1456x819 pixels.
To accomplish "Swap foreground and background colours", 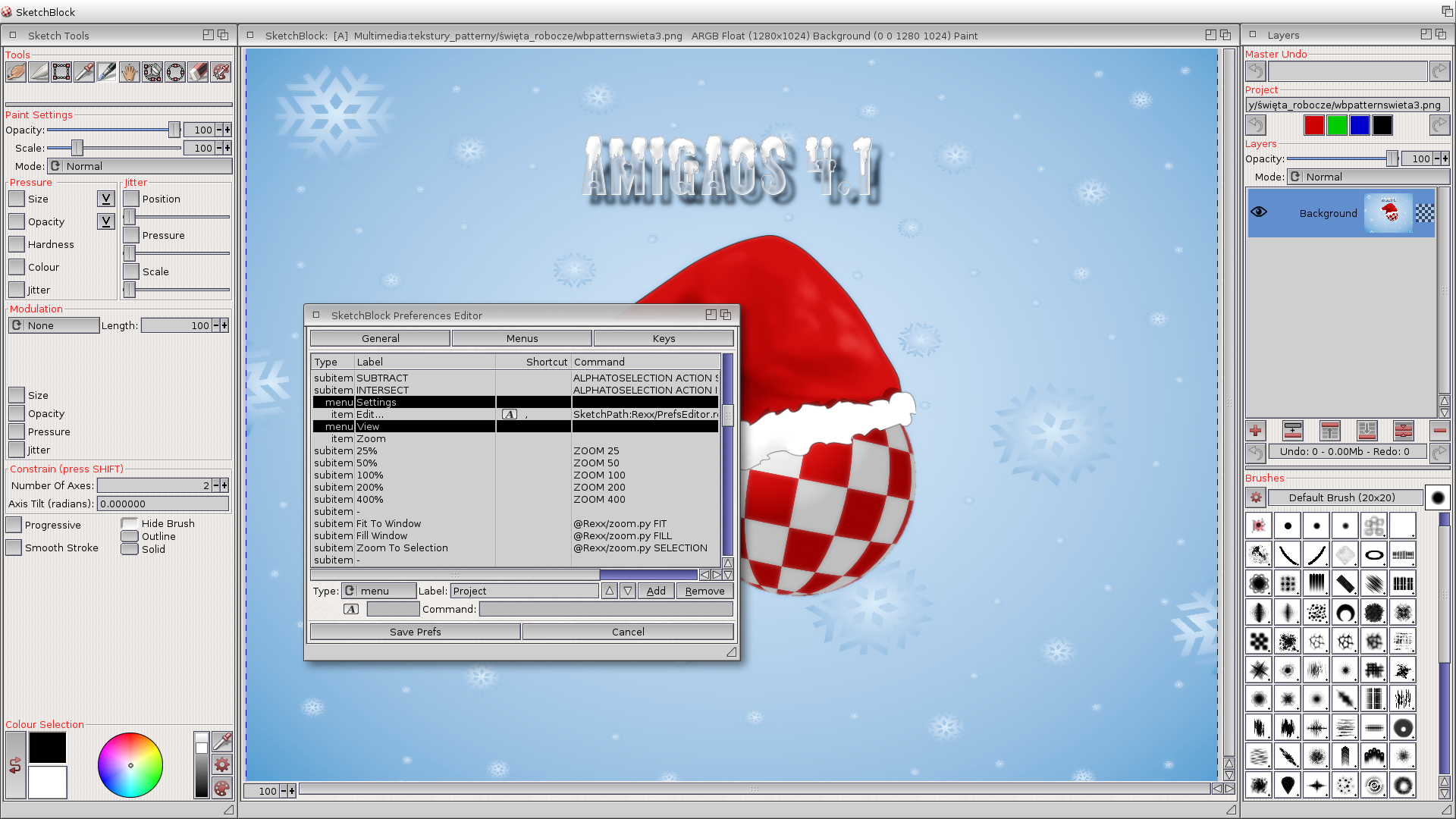I will click(x=15, y=766).
